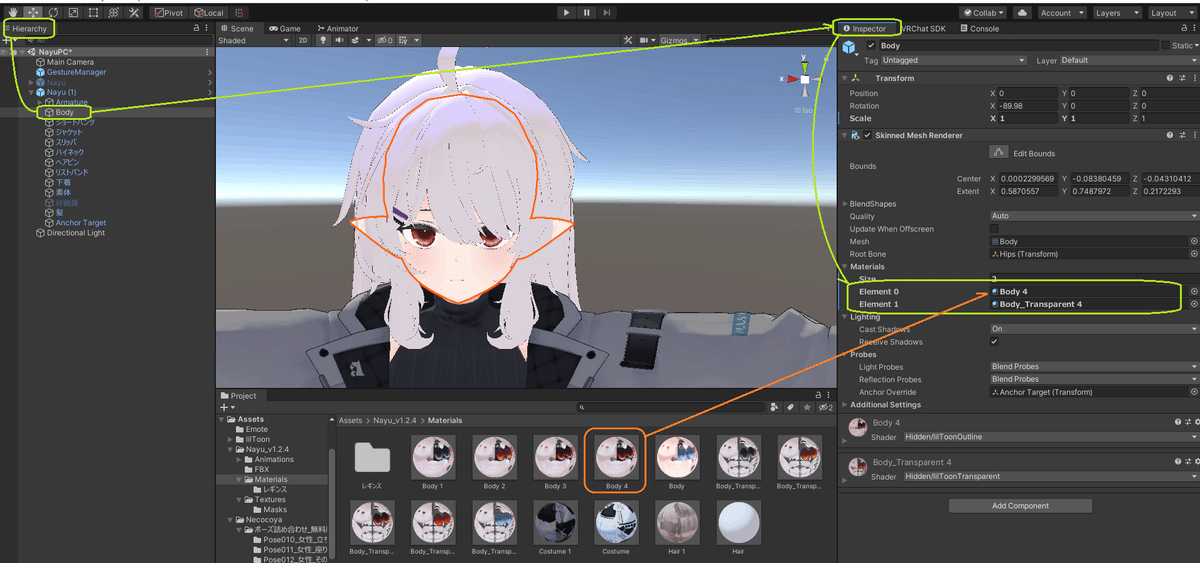The width and height of the screenshot is (1200, 563).
Task: Toggle scene effects icon
Action: click(x=356, y=41)
